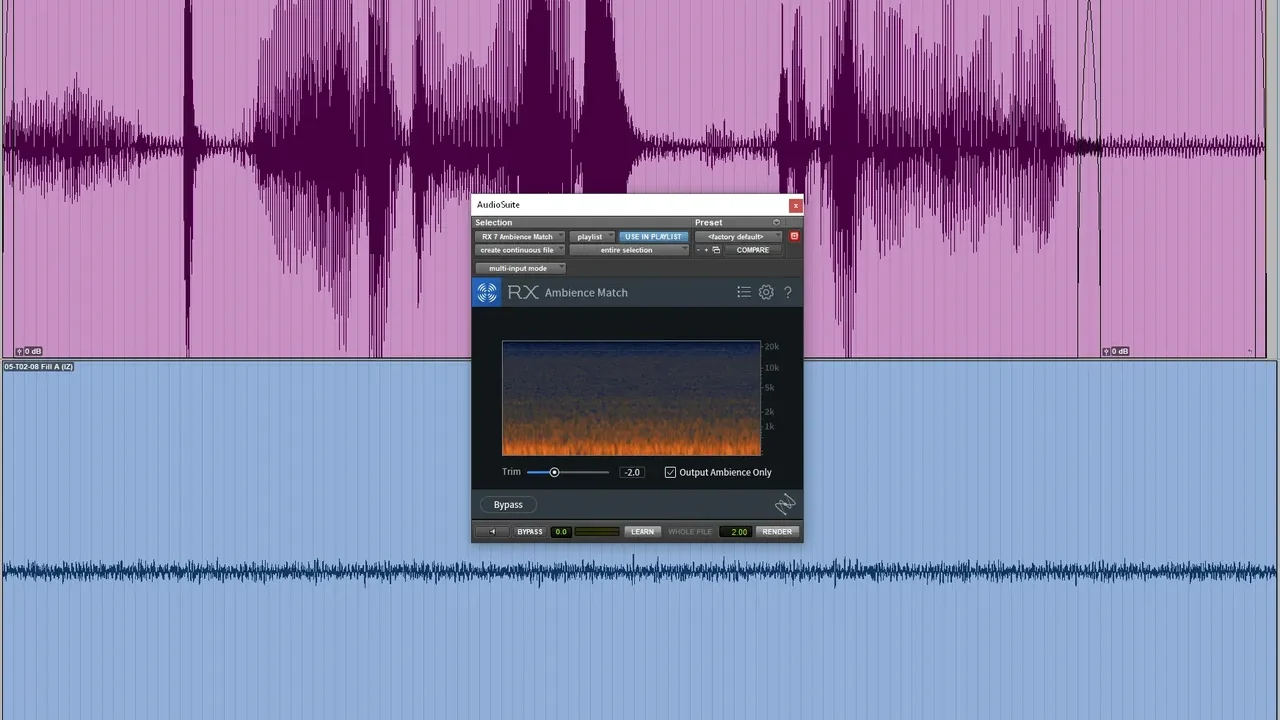
Task: Open the RX preset manager list icon
Action: (744, 292)
